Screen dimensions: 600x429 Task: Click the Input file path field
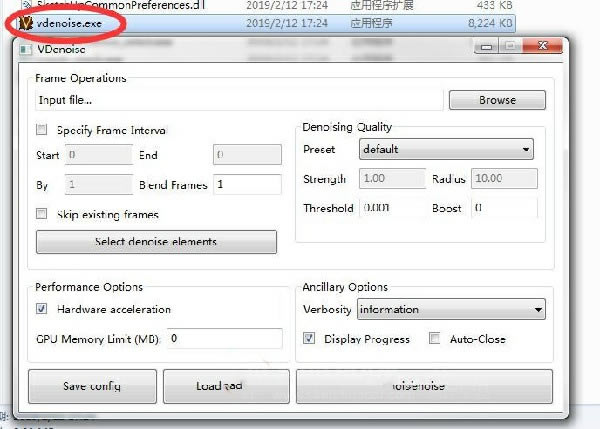click(x=239, y=100)
